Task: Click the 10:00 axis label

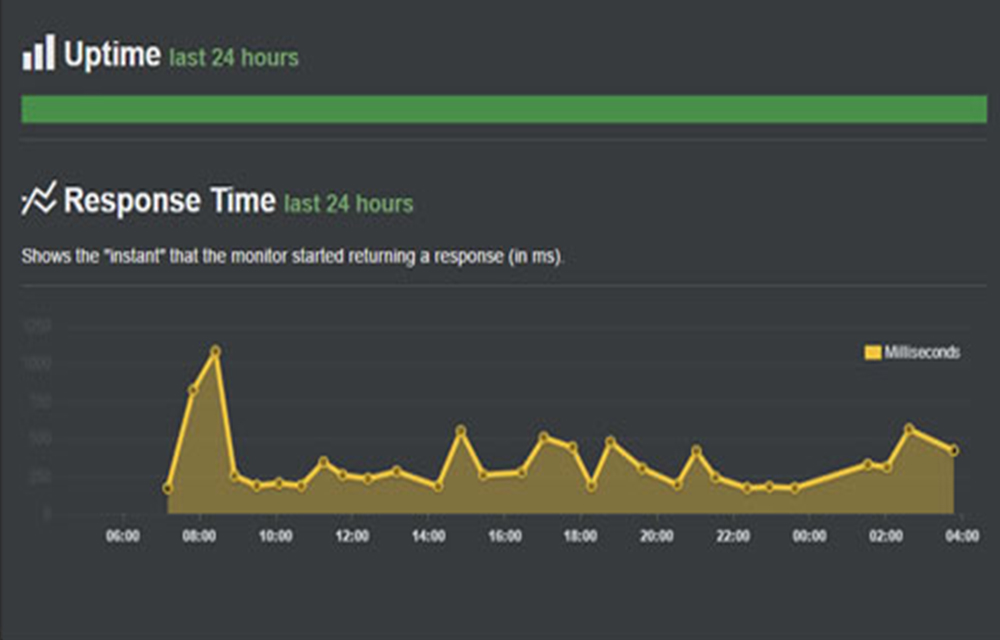Action: [x=276, y=536]
